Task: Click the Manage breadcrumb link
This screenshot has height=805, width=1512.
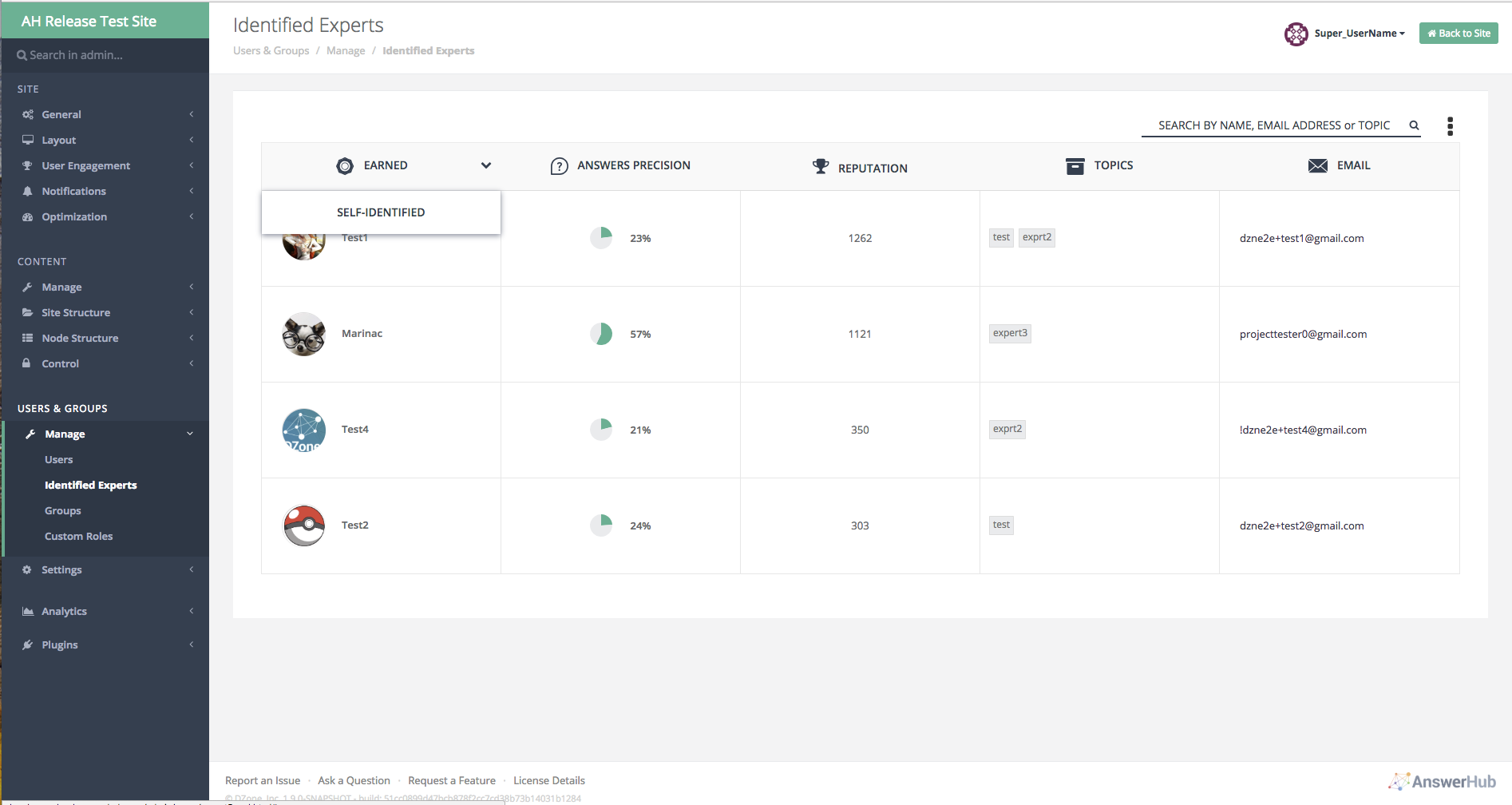Action: [346, 50]
